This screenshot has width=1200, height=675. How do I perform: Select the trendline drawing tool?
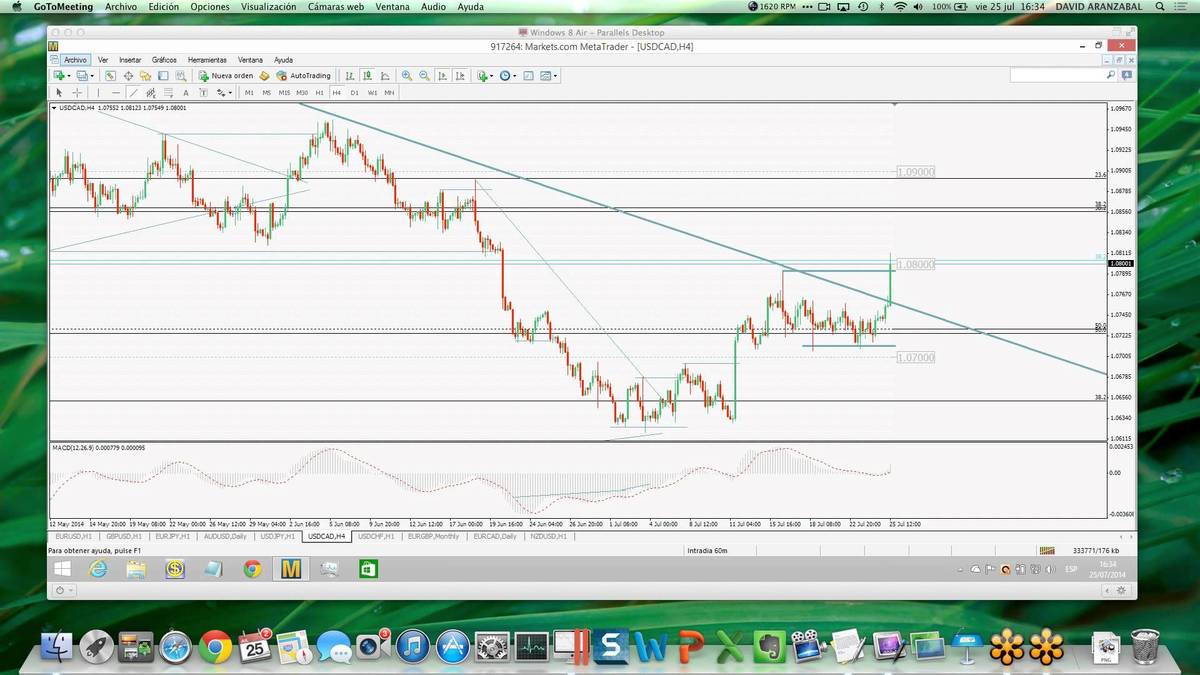(133, 92)
